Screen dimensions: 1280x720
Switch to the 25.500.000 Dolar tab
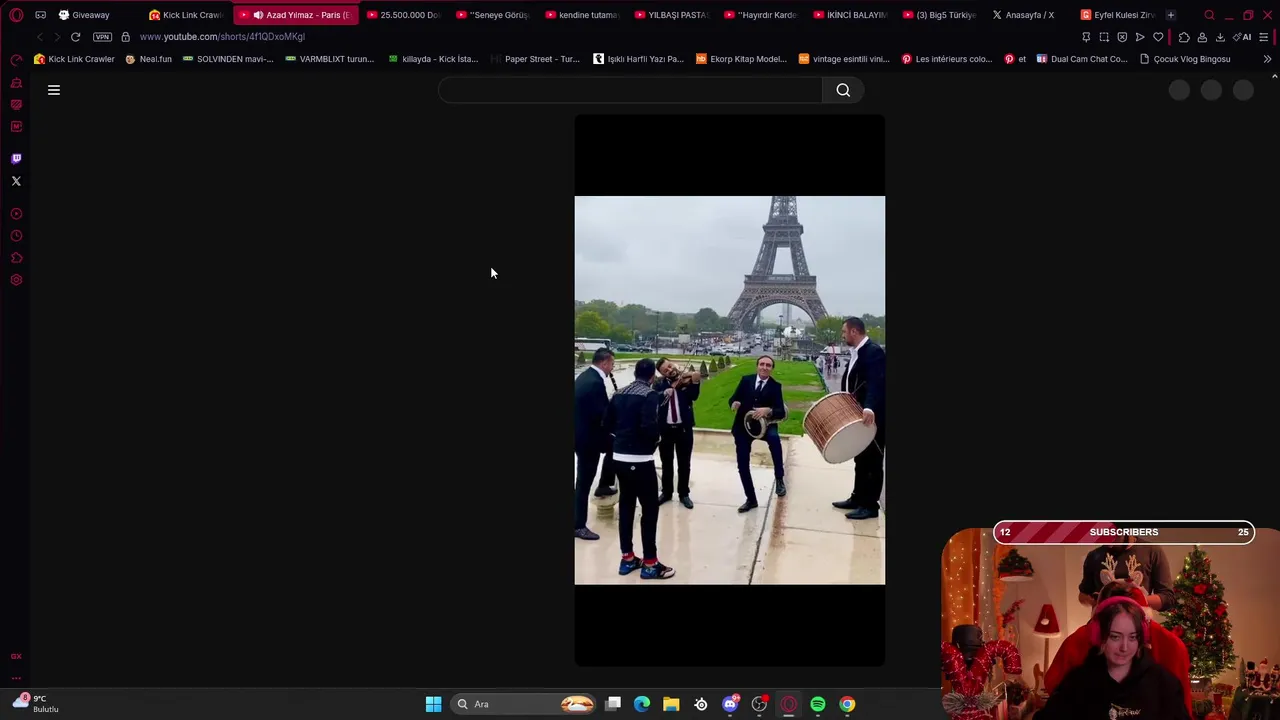pyautogui.click(x=403, y=15)
